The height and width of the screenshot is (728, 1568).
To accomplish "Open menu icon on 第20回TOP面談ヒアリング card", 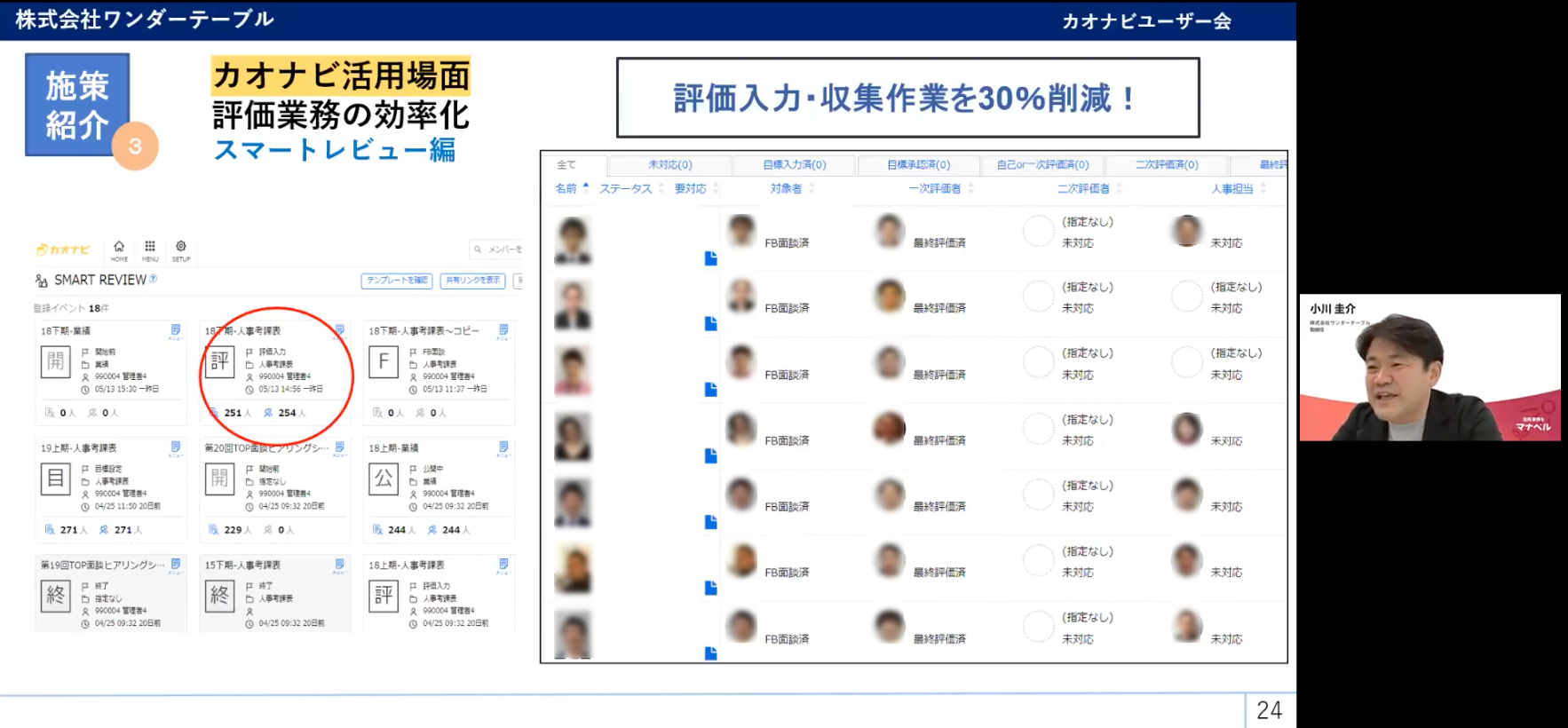I will pyautogui.click(x=339, y=447).
